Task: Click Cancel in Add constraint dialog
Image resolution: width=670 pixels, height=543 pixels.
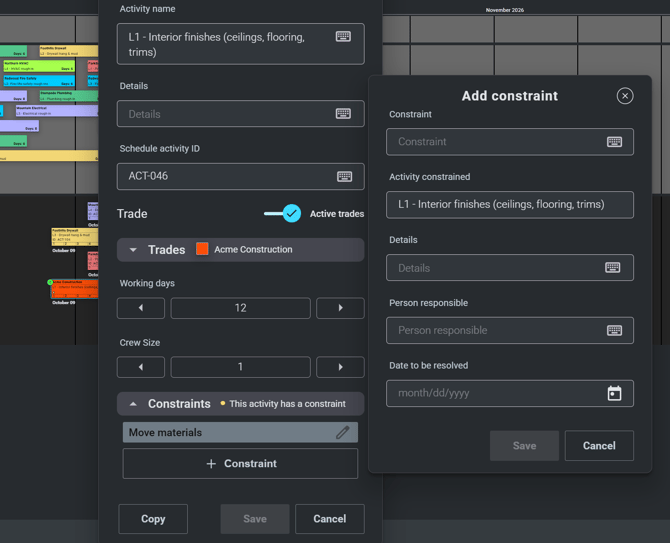Action: click(x=599, y=446)
